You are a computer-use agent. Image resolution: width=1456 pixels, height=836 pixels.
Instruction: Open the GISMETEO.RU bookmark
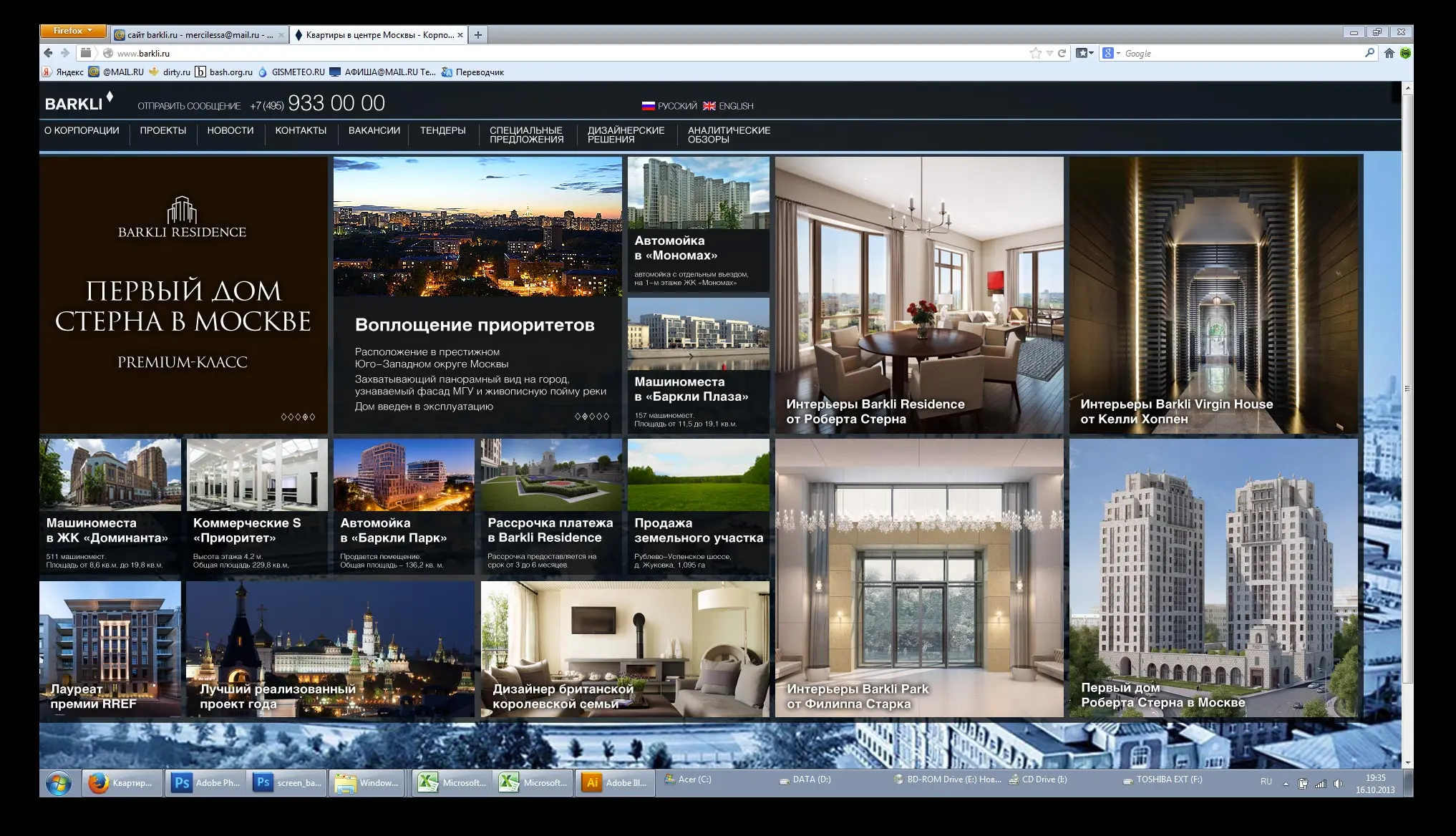click(x=291, y=72)
